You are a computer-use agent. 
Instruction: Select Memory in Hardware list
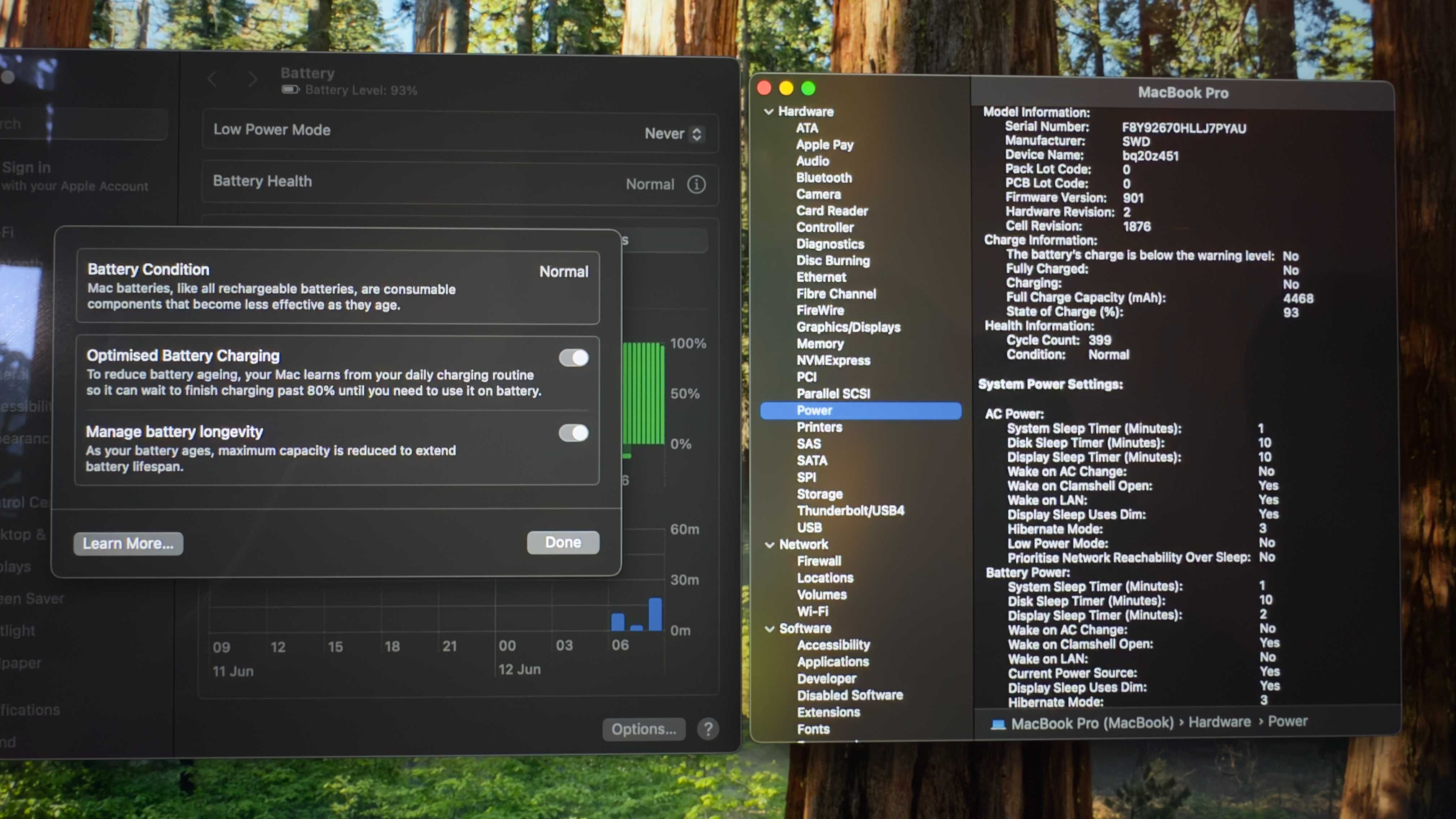pos(820,344)
